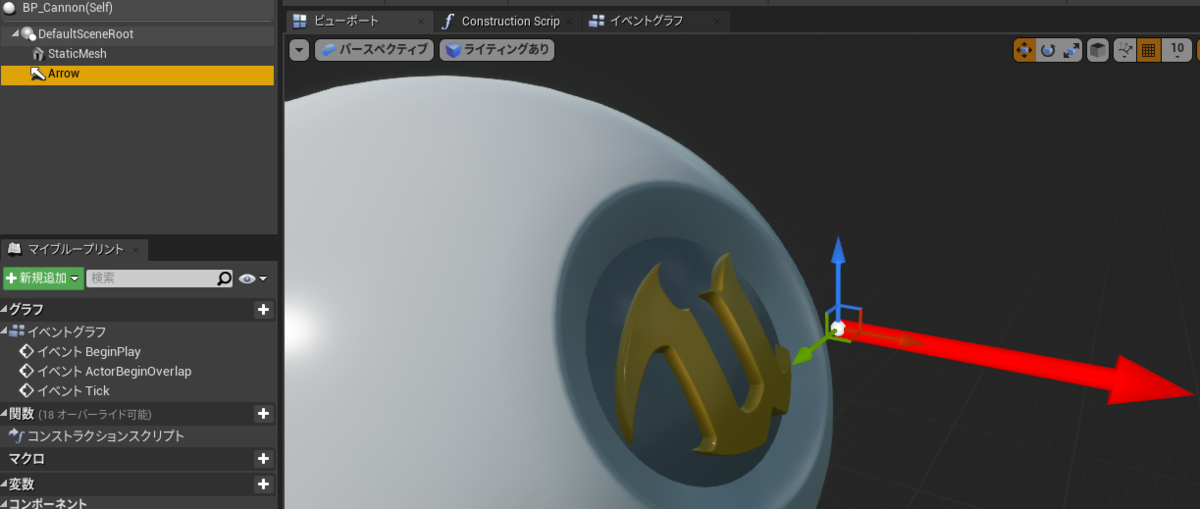The image size is (1200, 509).
Task: Open the パースペクティブ view mode menu
Action: point(374,50)
